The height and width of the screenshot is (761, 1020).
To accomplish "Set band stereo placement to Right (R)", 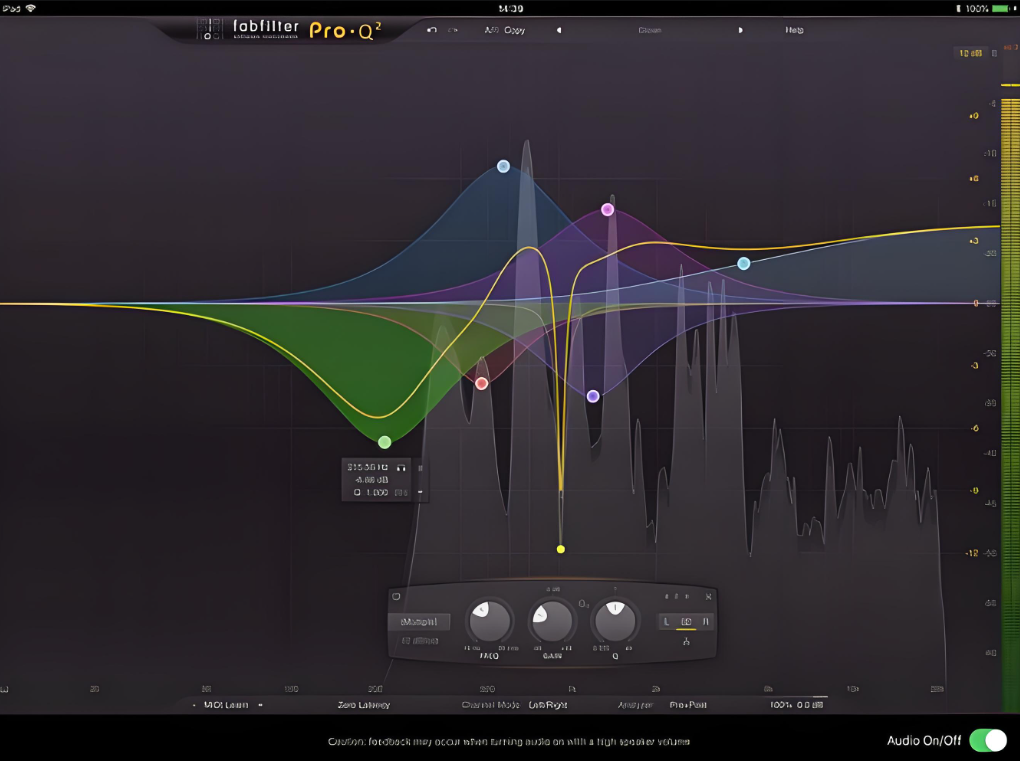I will point(705,622).
